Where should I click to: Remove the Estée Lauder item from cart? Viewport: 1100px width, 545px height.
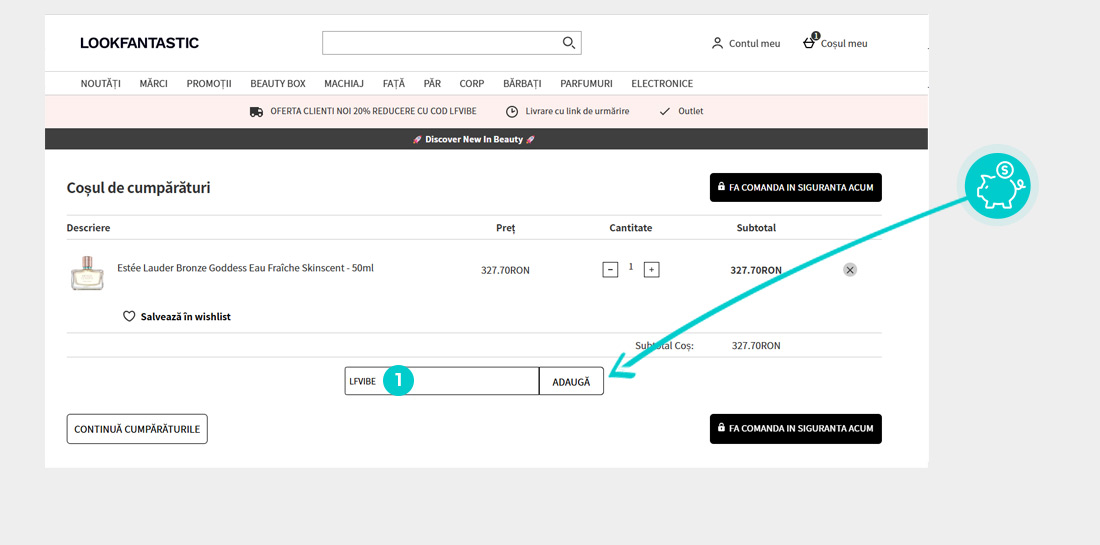[850, 270]
